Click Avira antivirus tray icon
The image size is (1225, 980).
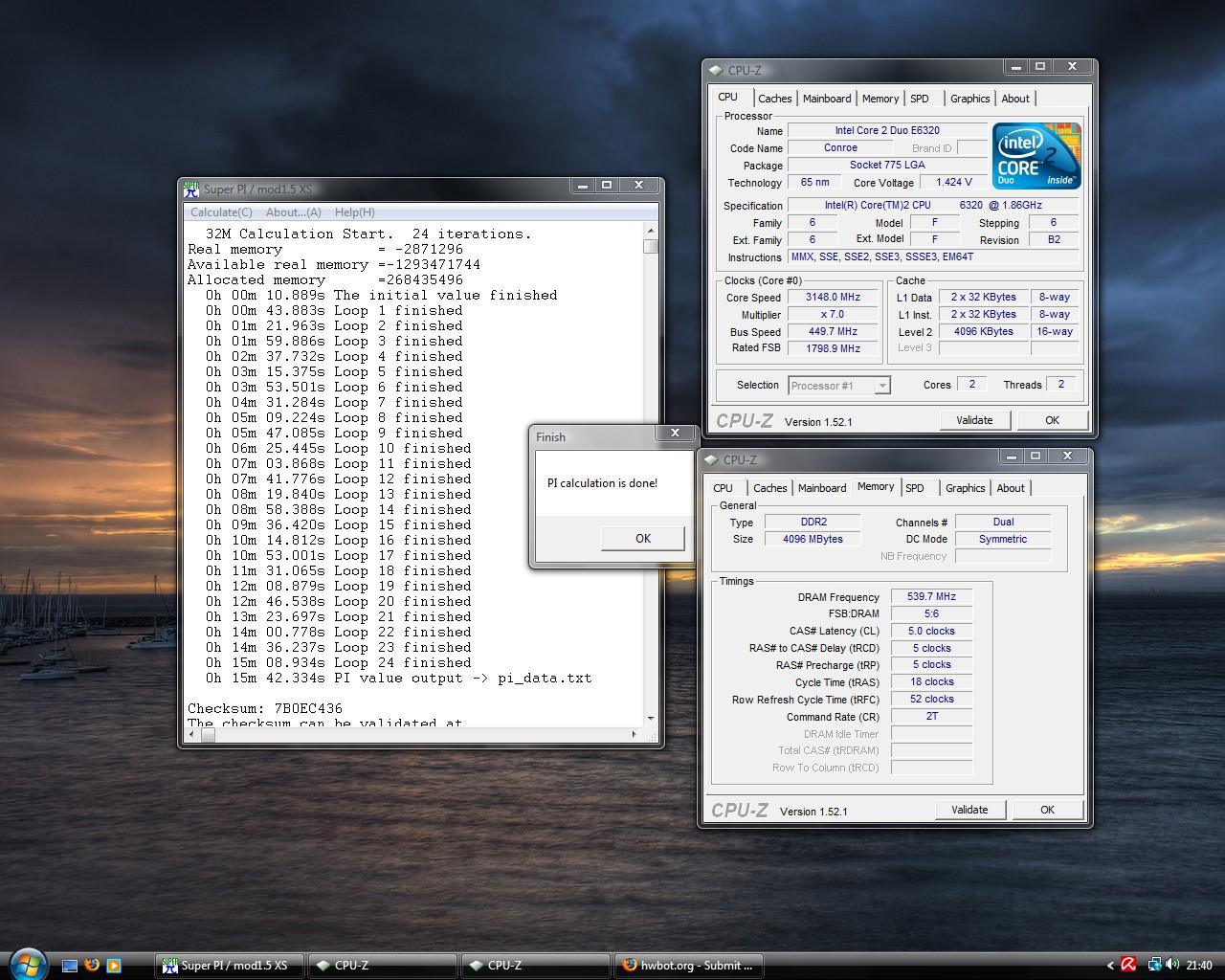(x=1128, y=966)
